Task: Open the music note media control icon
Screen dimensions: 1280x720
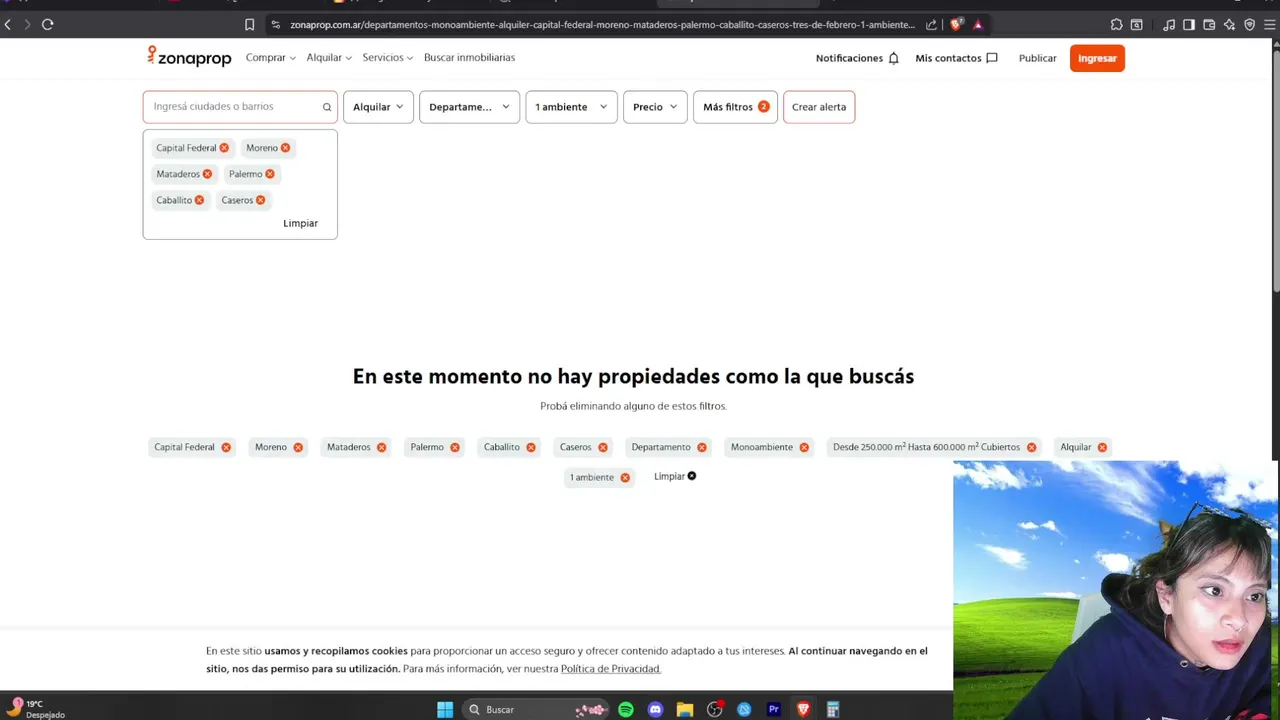Action: 1170,24
